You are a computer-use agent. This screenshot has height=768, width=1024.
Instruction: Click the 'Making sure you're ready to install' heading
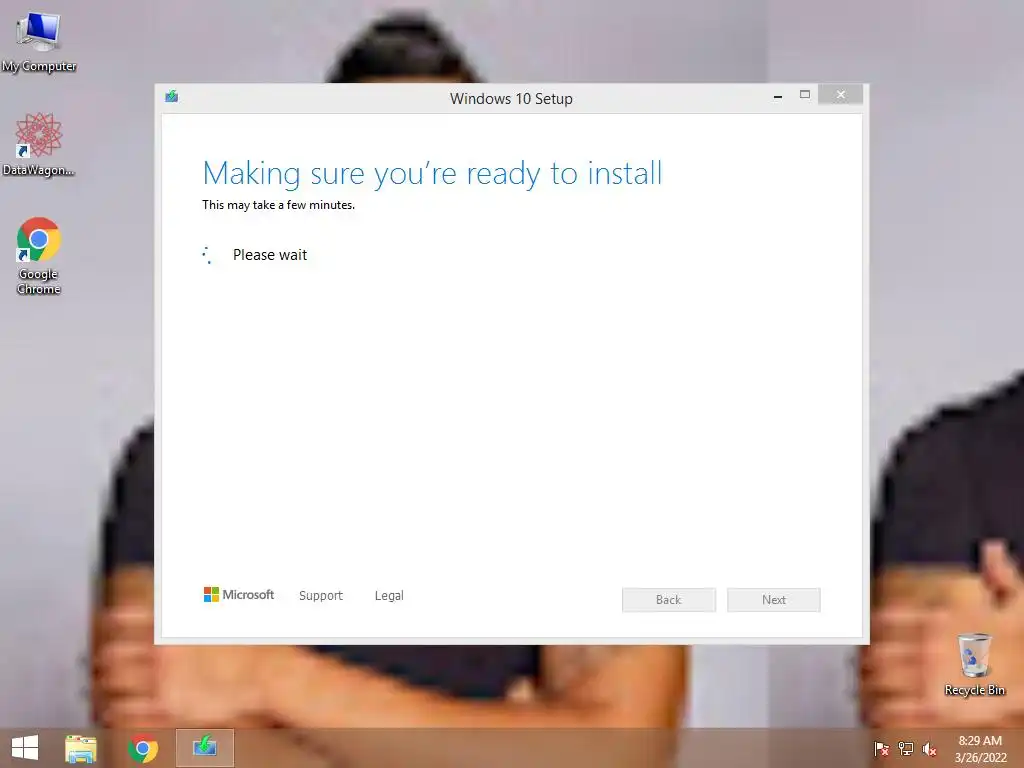coord(432,174)
